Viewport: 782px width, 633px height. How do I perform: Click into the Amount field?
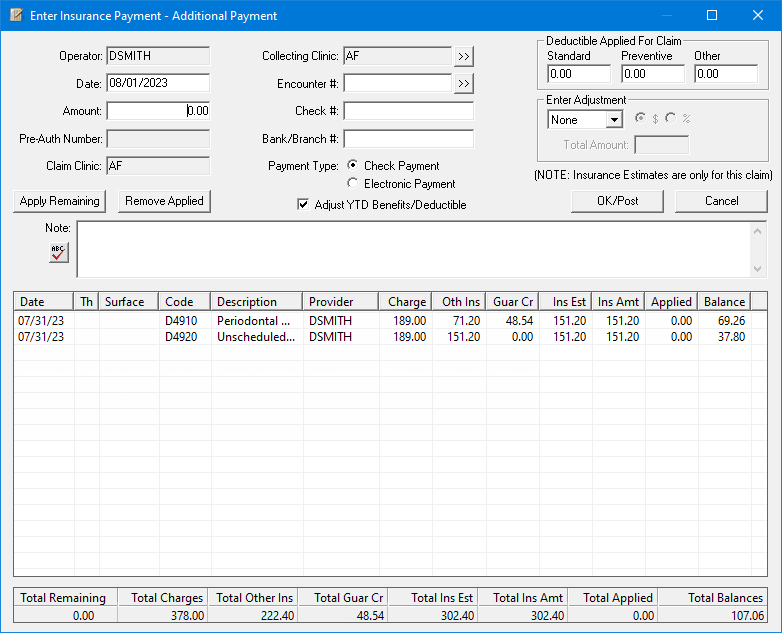click(158, 111)
